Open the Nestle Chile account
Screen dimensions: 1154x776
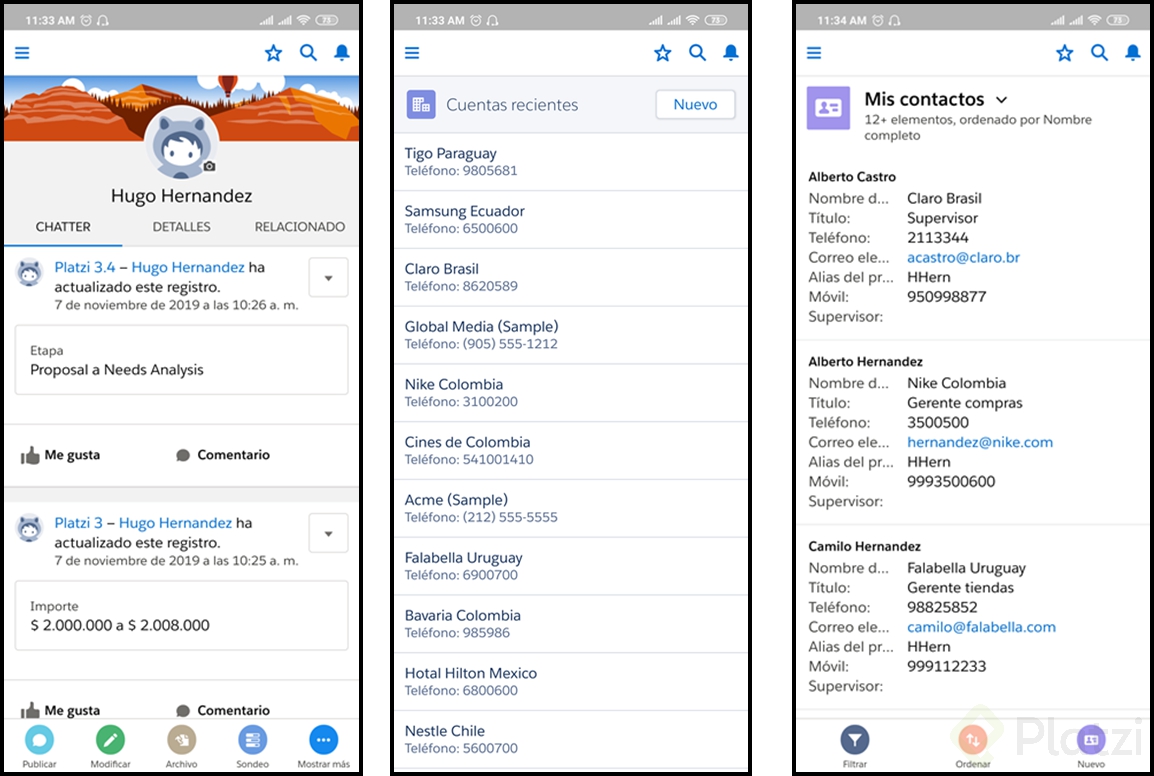[x=570, y=740]
